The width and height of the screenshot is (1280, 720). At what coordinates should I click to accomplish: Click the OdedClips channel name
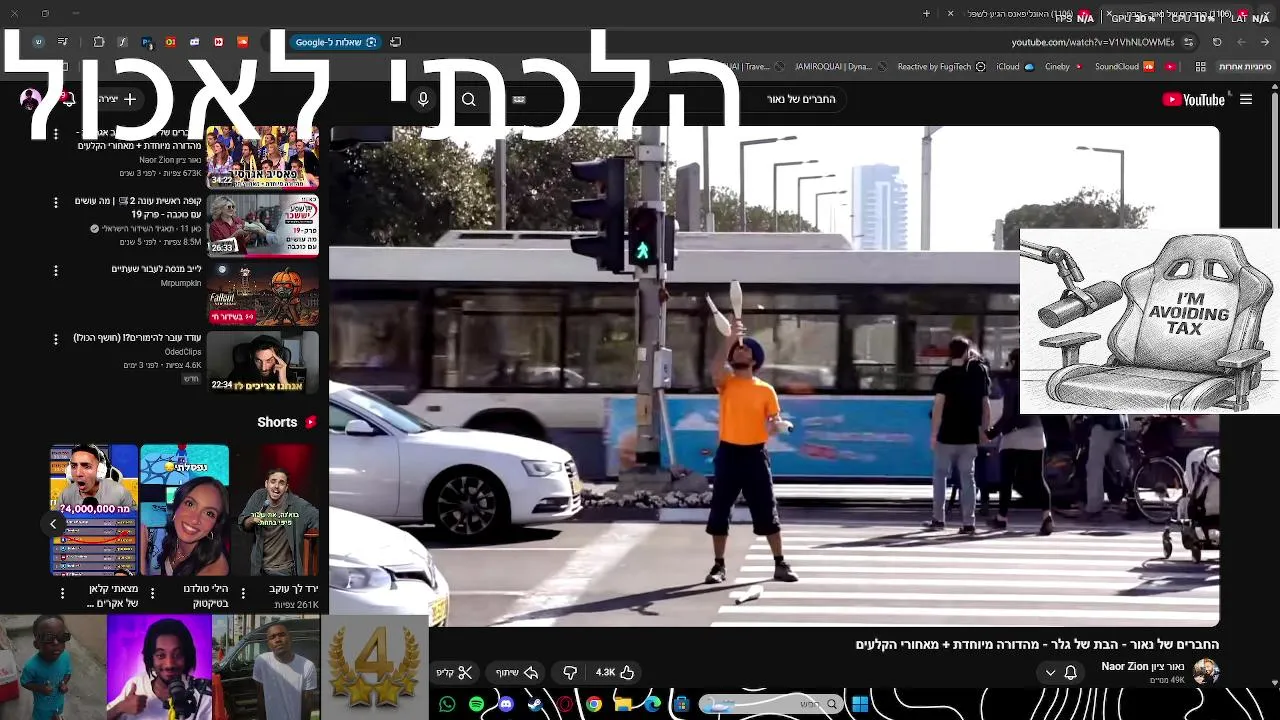183,352
